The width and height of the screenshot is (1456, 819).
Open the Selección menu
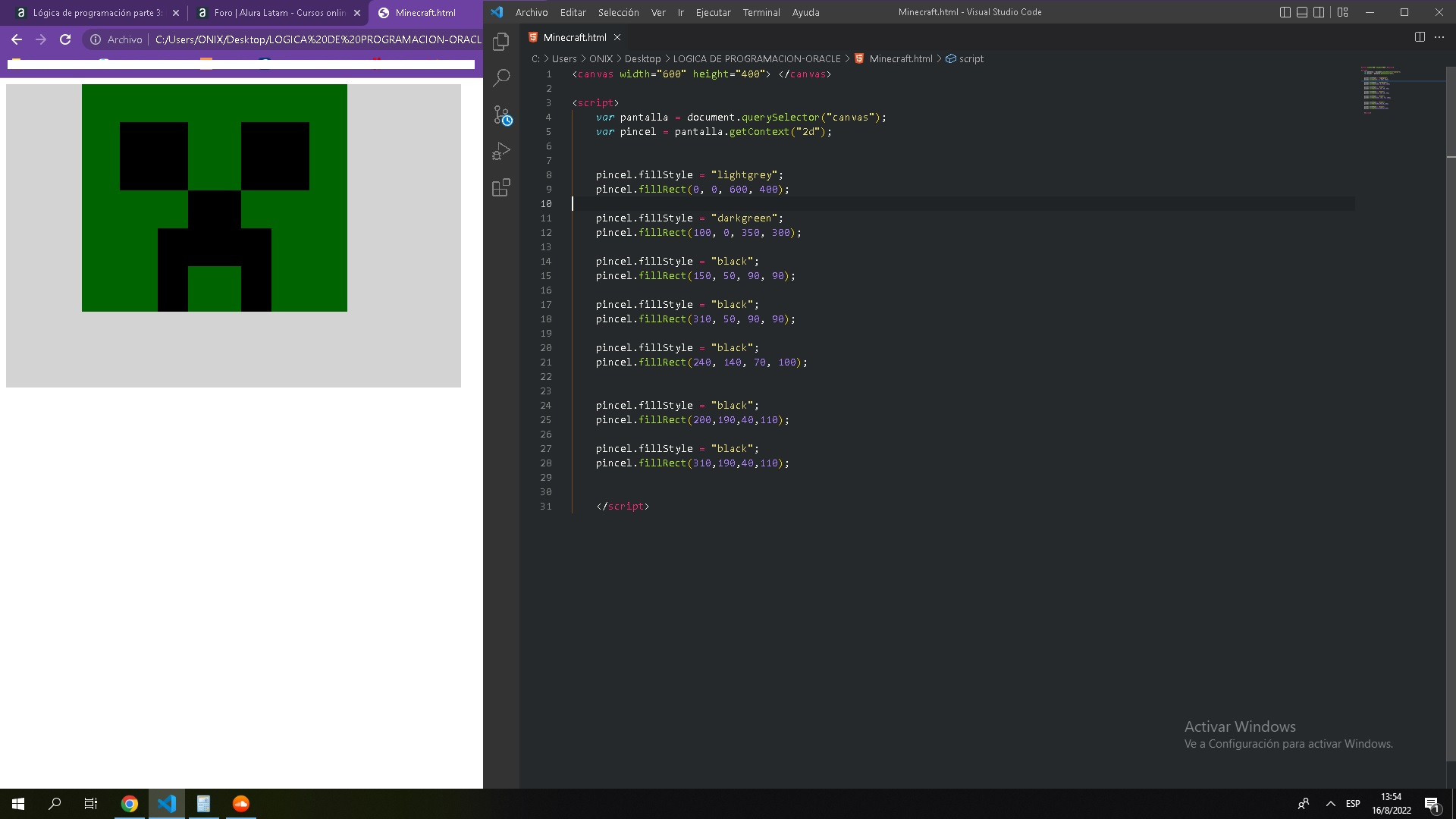pyautogui.click(x=618, y=12)
